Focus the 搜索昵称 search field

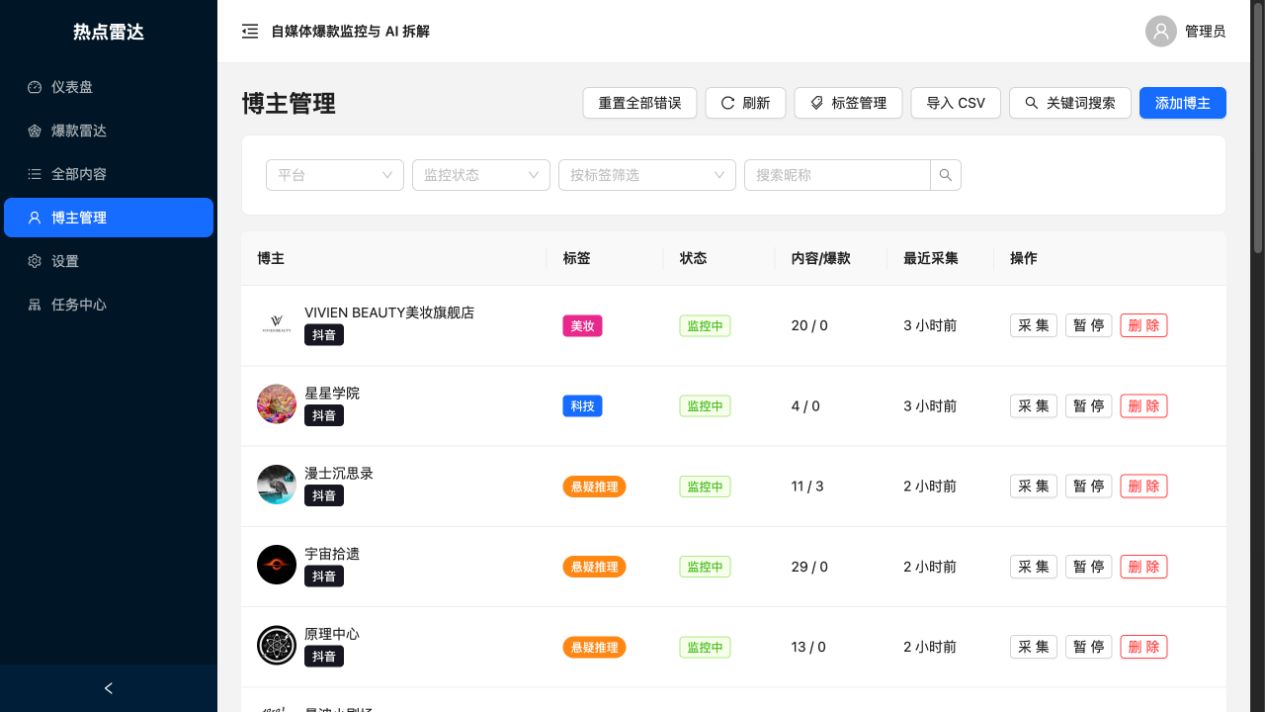837,175
